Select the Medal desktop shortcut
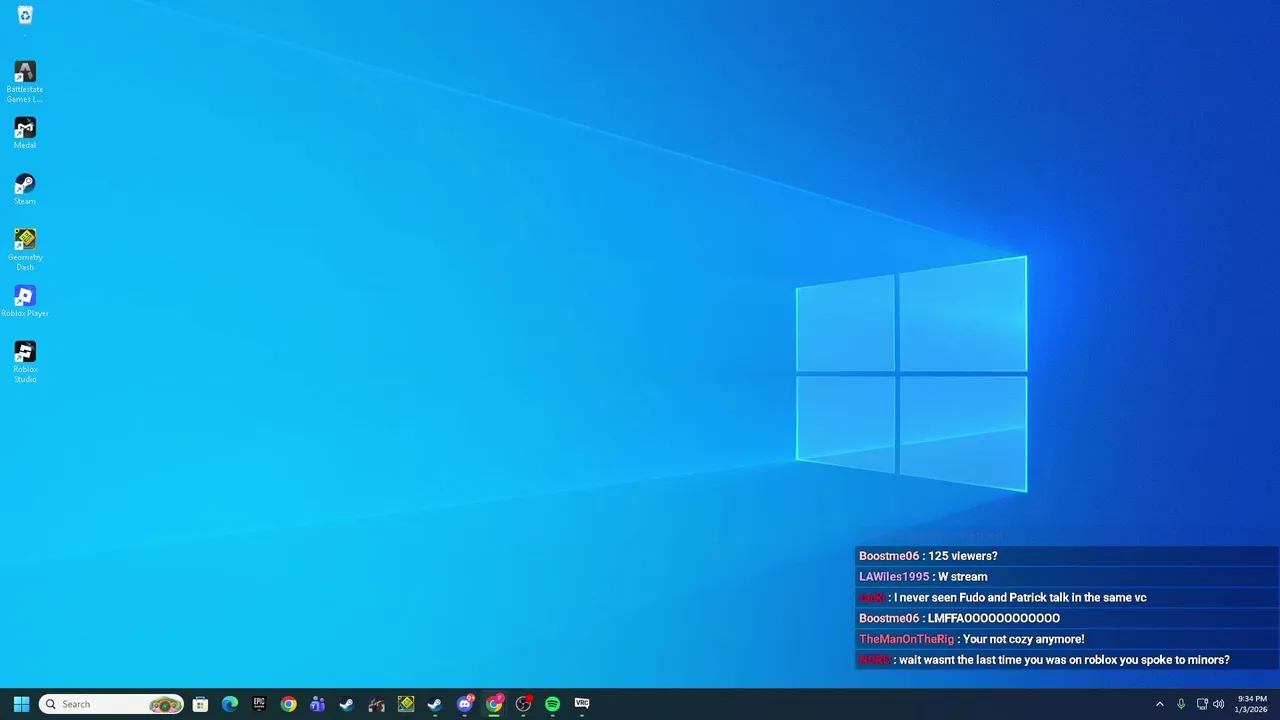1280x720 pixels. 25,134
